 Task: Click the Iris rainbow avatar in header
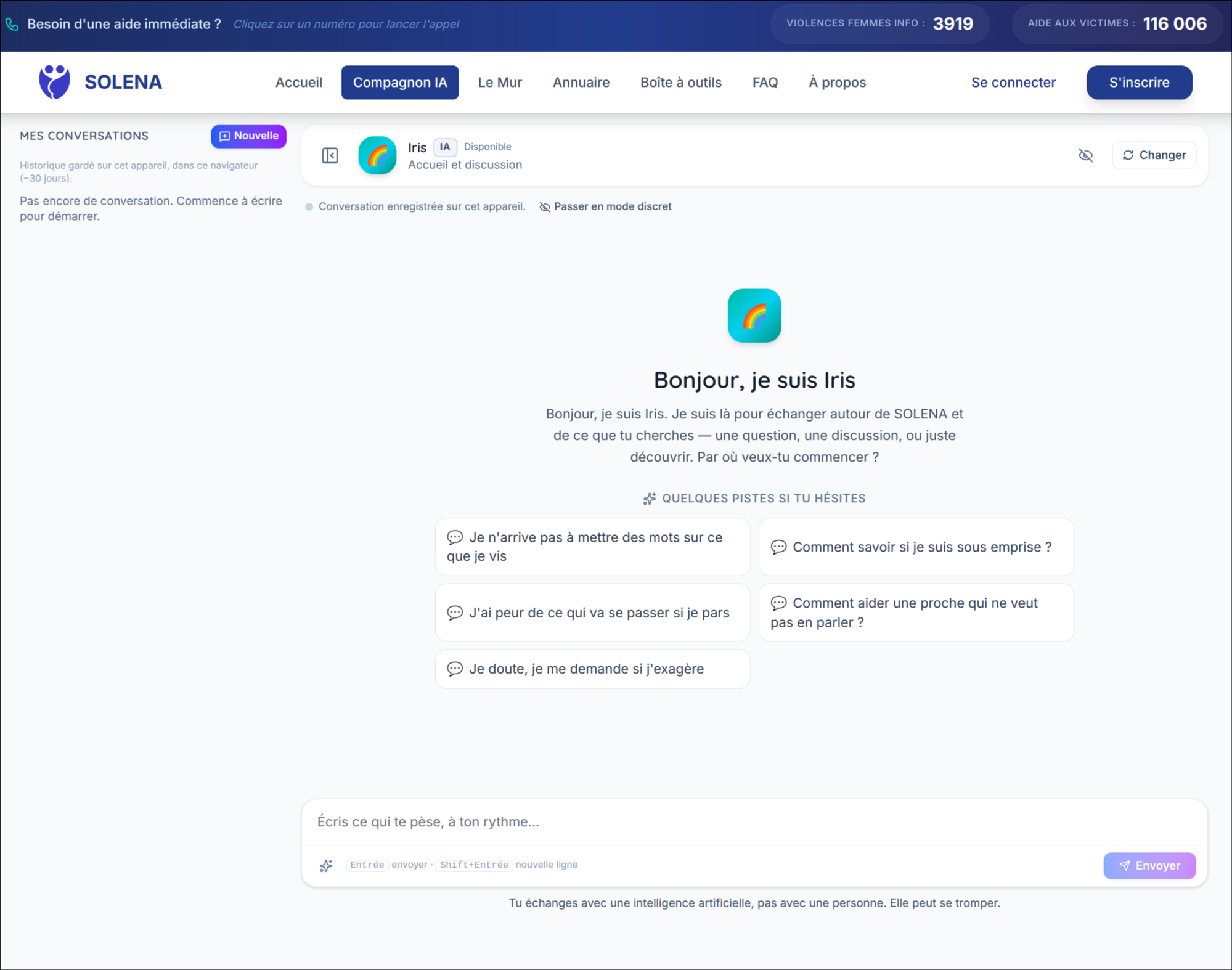(377, 155)
